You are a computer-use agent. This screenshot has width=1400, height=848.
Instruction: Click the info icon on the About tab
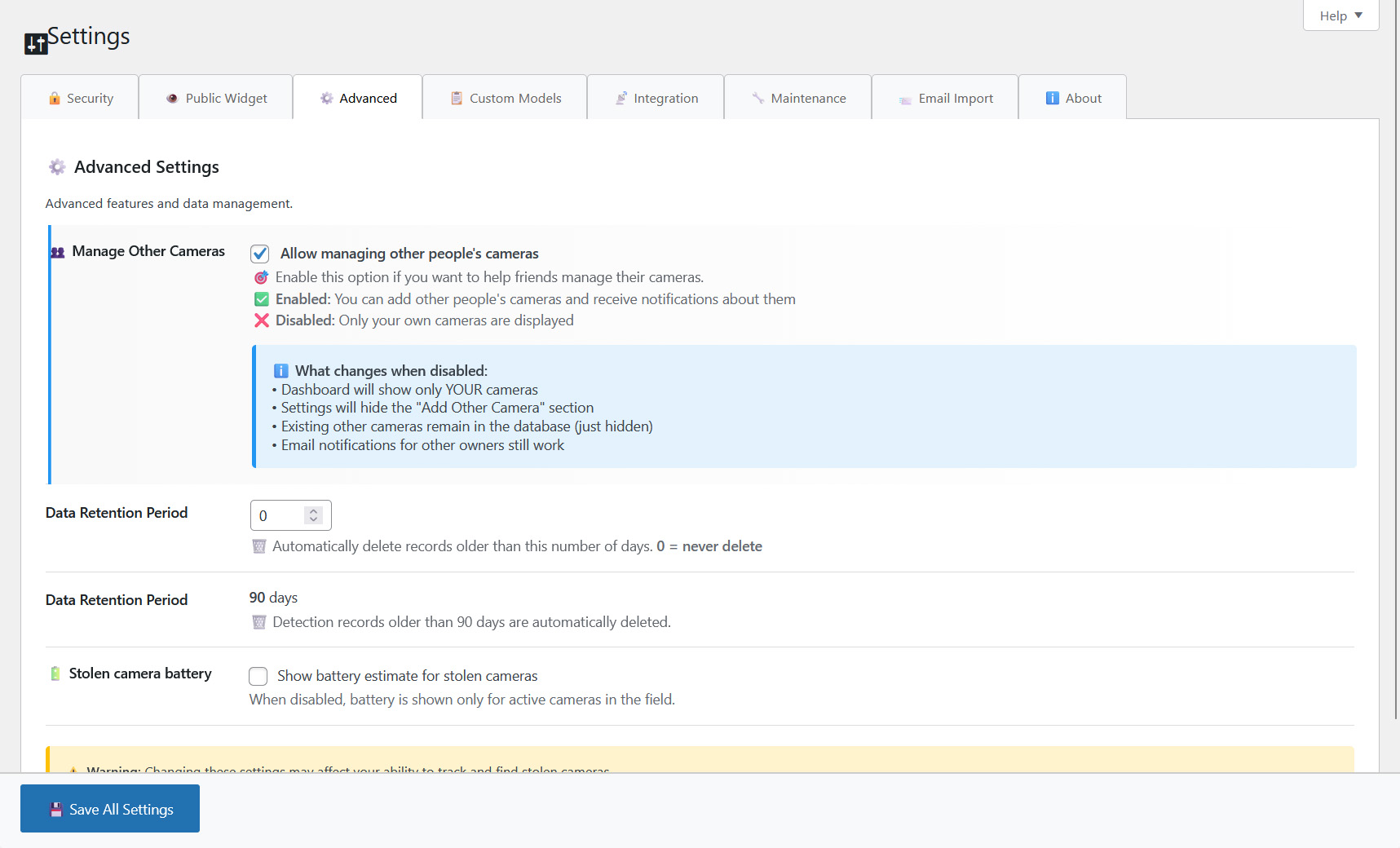(x=1051, y=98)
